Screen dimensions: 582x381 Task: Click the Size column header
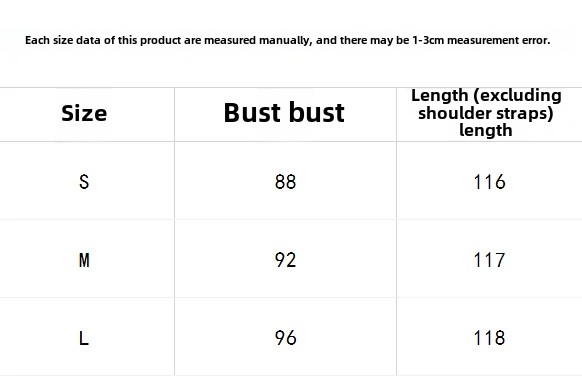point(84,113)
